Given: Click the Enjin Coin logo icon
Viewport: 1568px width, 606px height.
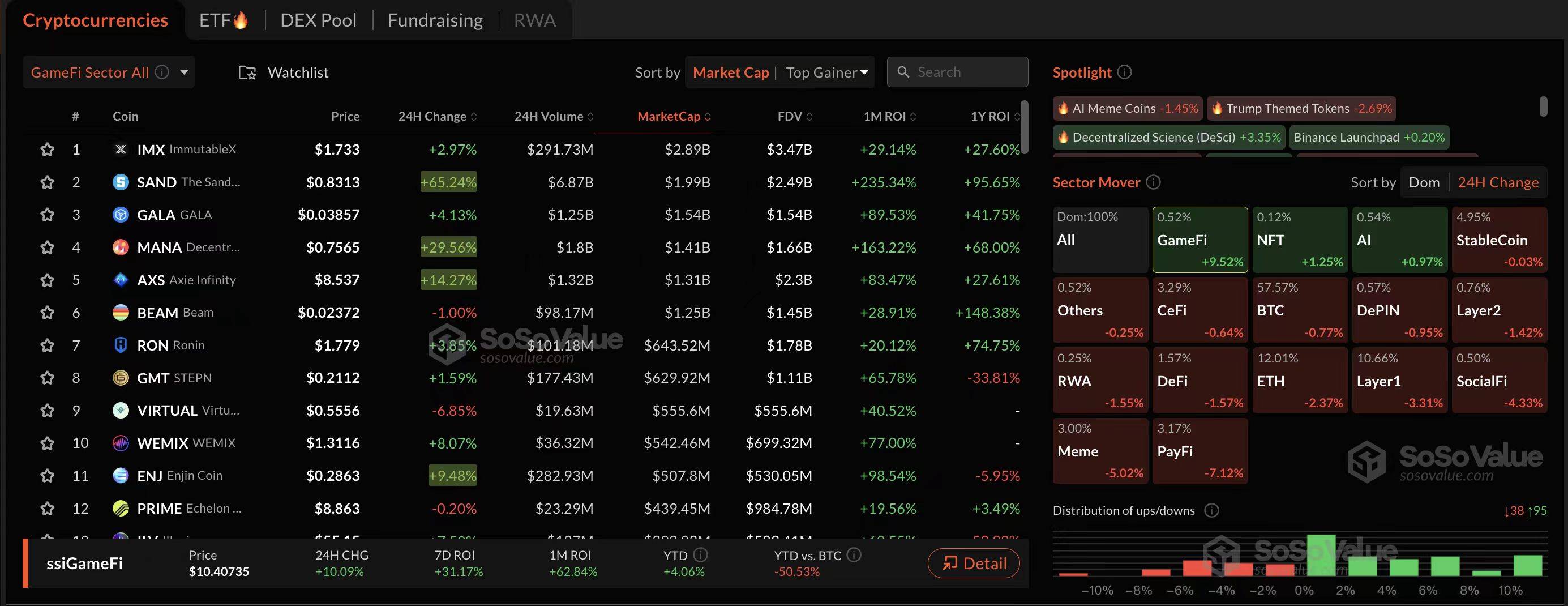Looking at the screenshot, I should pos(121,476).
